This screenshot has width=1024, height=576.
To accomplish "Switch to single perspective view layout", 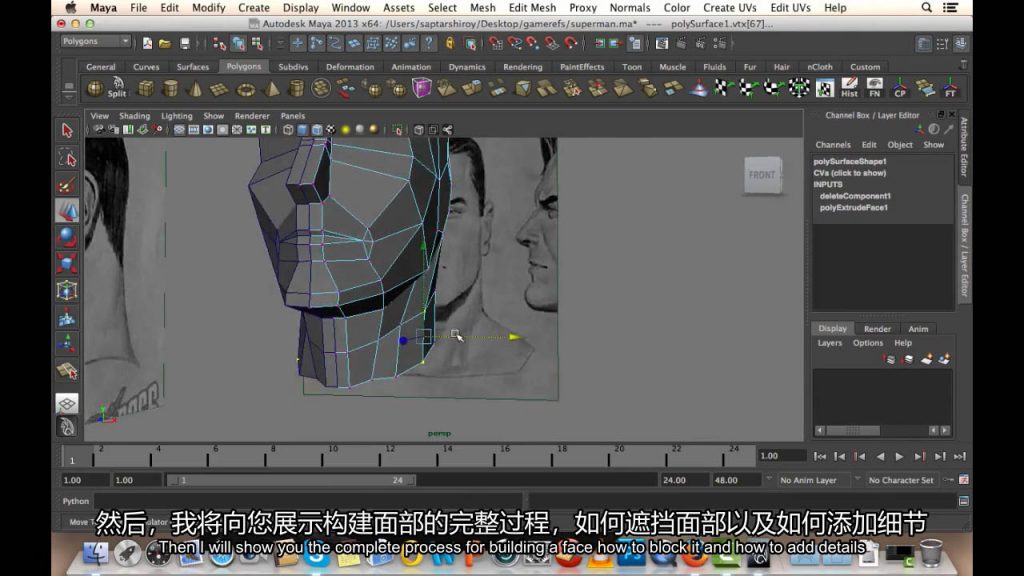I will tap(67, 403).
